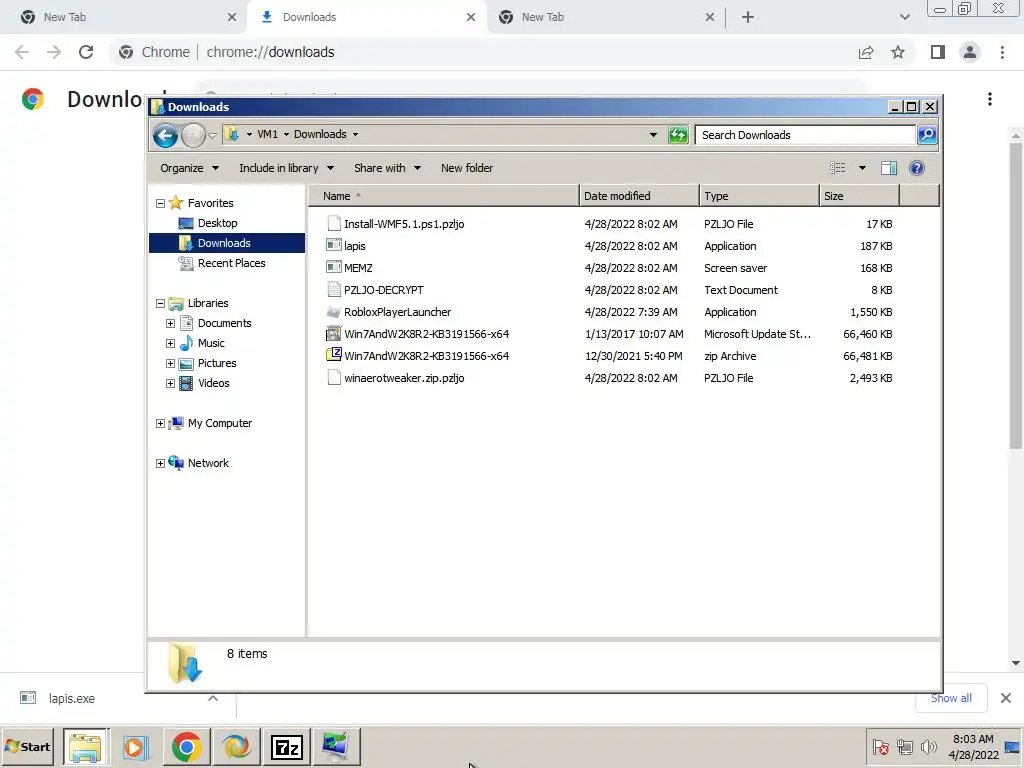The width and height of the screenshot is (1024, 768).
Task: Click the Chrome downloads page scrollbar
Action: coord(1016,295)
